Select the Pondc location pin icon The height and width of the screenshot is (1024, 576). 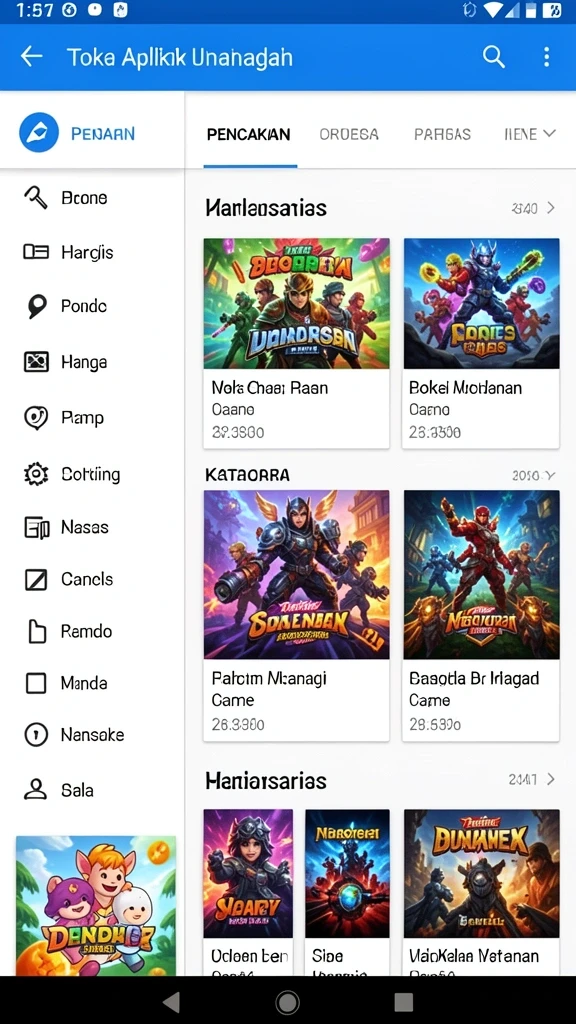pos(37,306)
